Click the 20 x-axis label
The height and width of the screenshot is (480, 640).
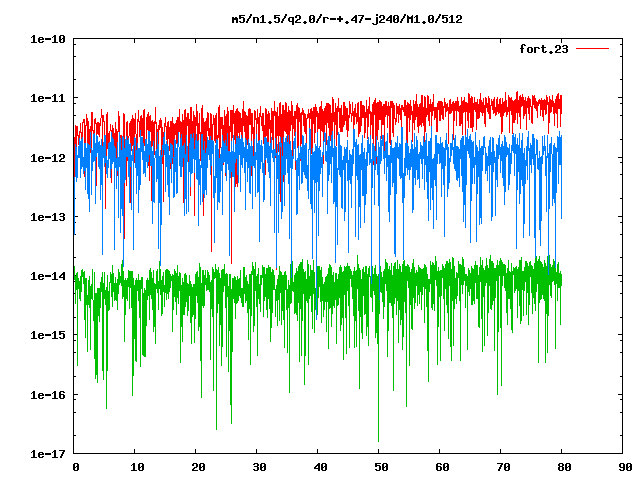tap(198, 467)
